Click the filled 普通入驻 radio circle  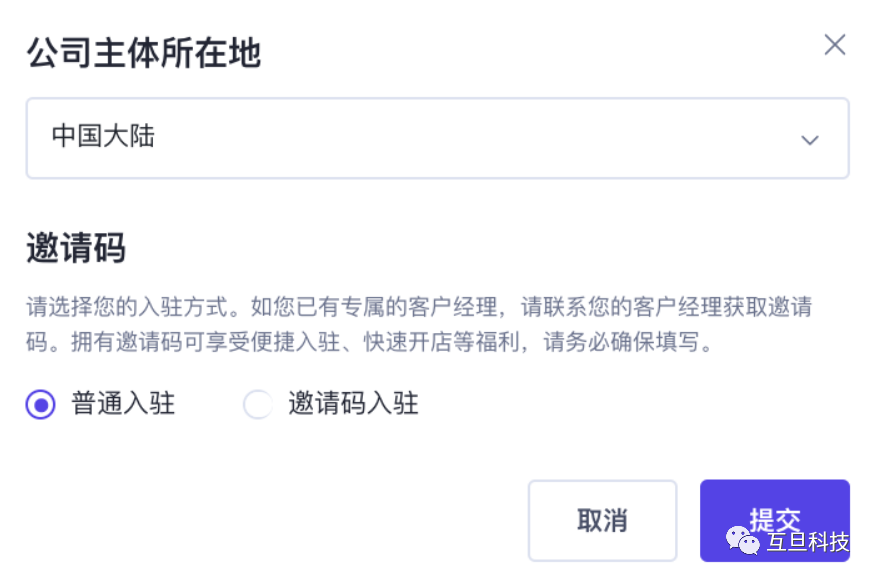click(40, 404)
